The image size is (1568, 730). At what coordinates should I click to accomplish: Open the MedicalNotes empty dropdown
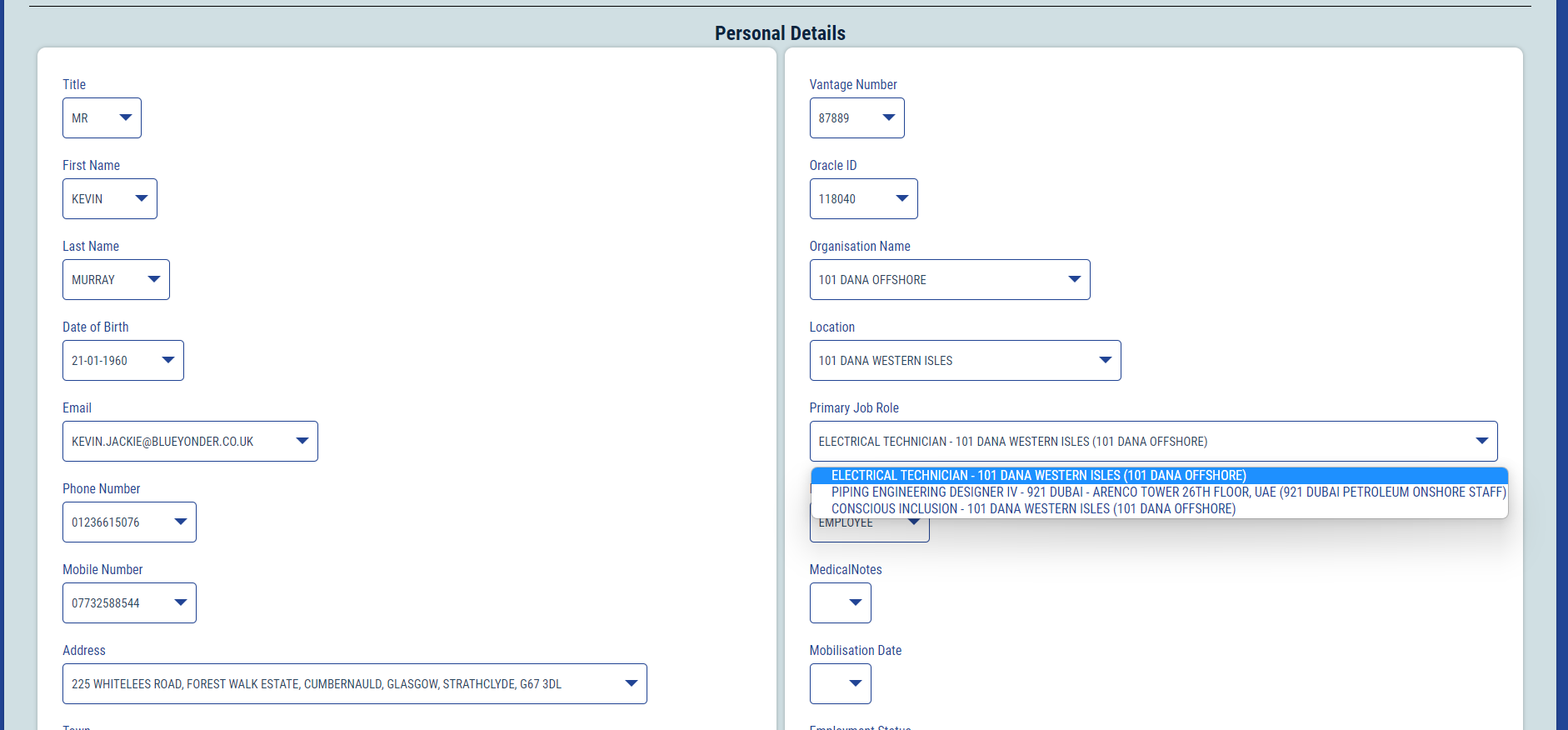(x=840, y=603)
